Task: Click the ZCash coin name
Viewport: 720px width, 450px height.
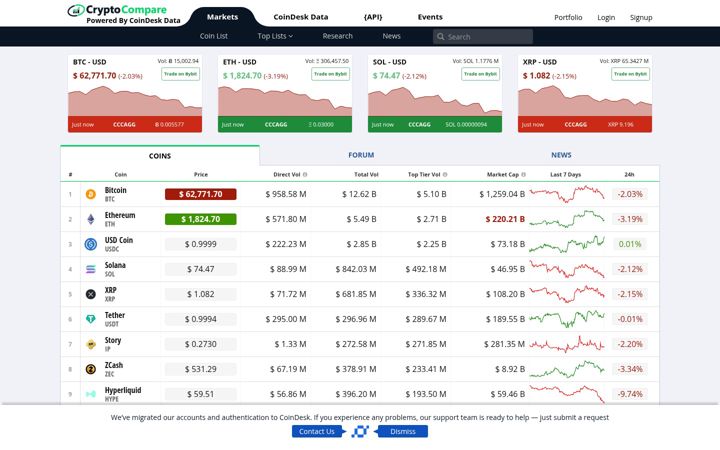Action: 114,365
